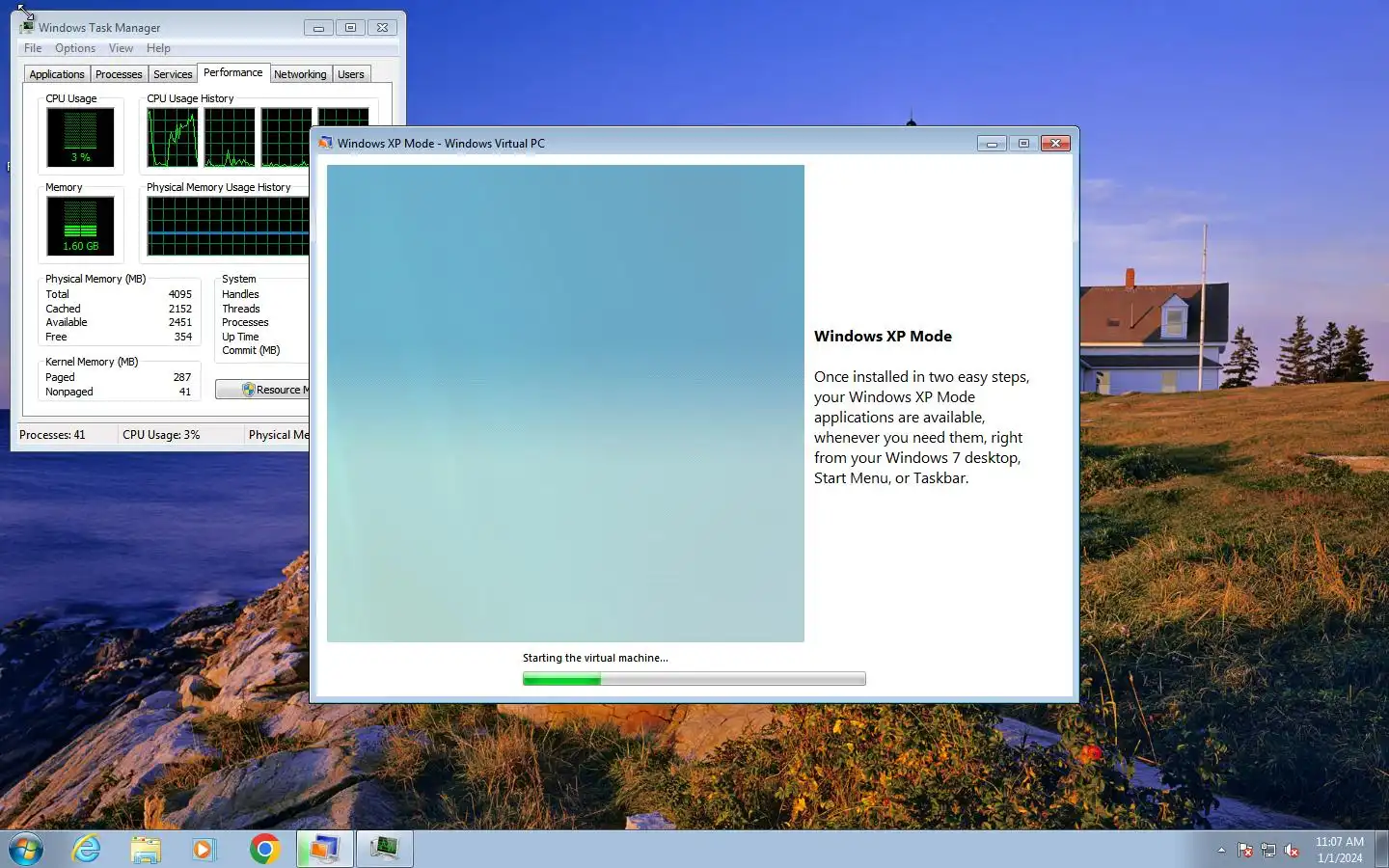The image size is (1389, 868).
Task: Open the taskbar clock and date
Action: click(1340, 850)
